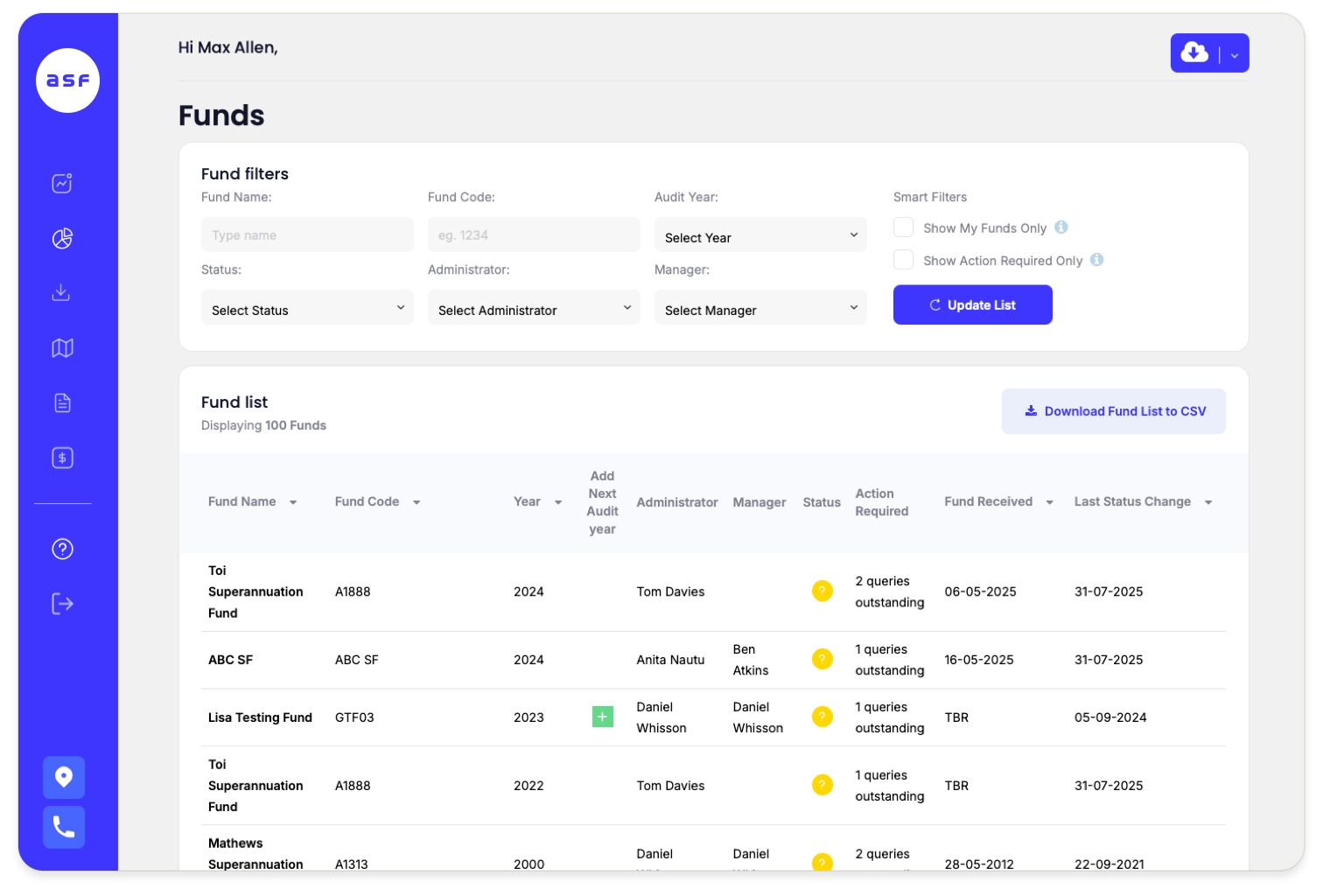The width and height of the screenshot is (1323, 896).
Task: Toggle the green plus on Lisa Testing Fund row
Action: 602,717
